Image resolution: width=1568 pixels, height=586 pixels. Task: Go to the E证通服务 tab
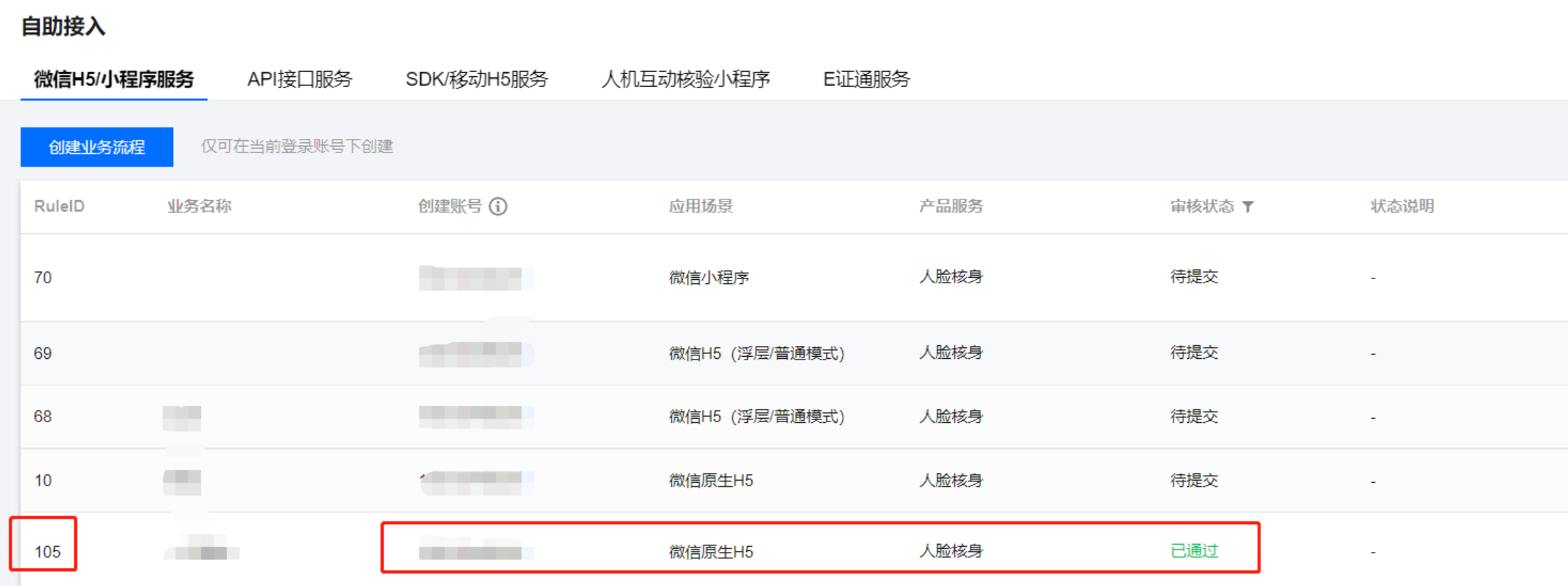tap(867, 79)
